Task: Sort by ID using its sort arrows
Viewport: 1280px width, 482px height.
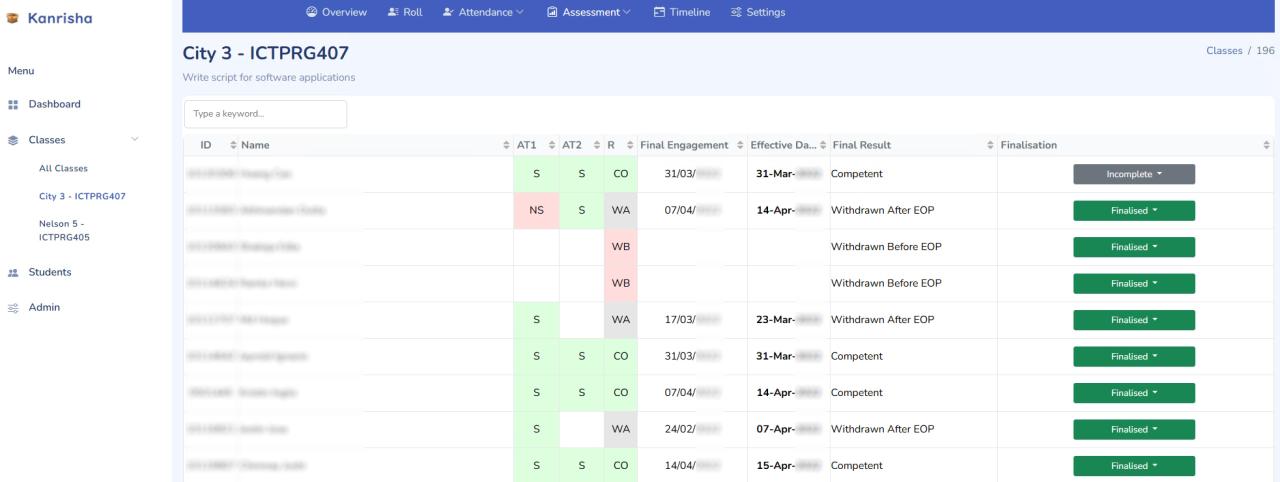Action: [x=232, y=146]
